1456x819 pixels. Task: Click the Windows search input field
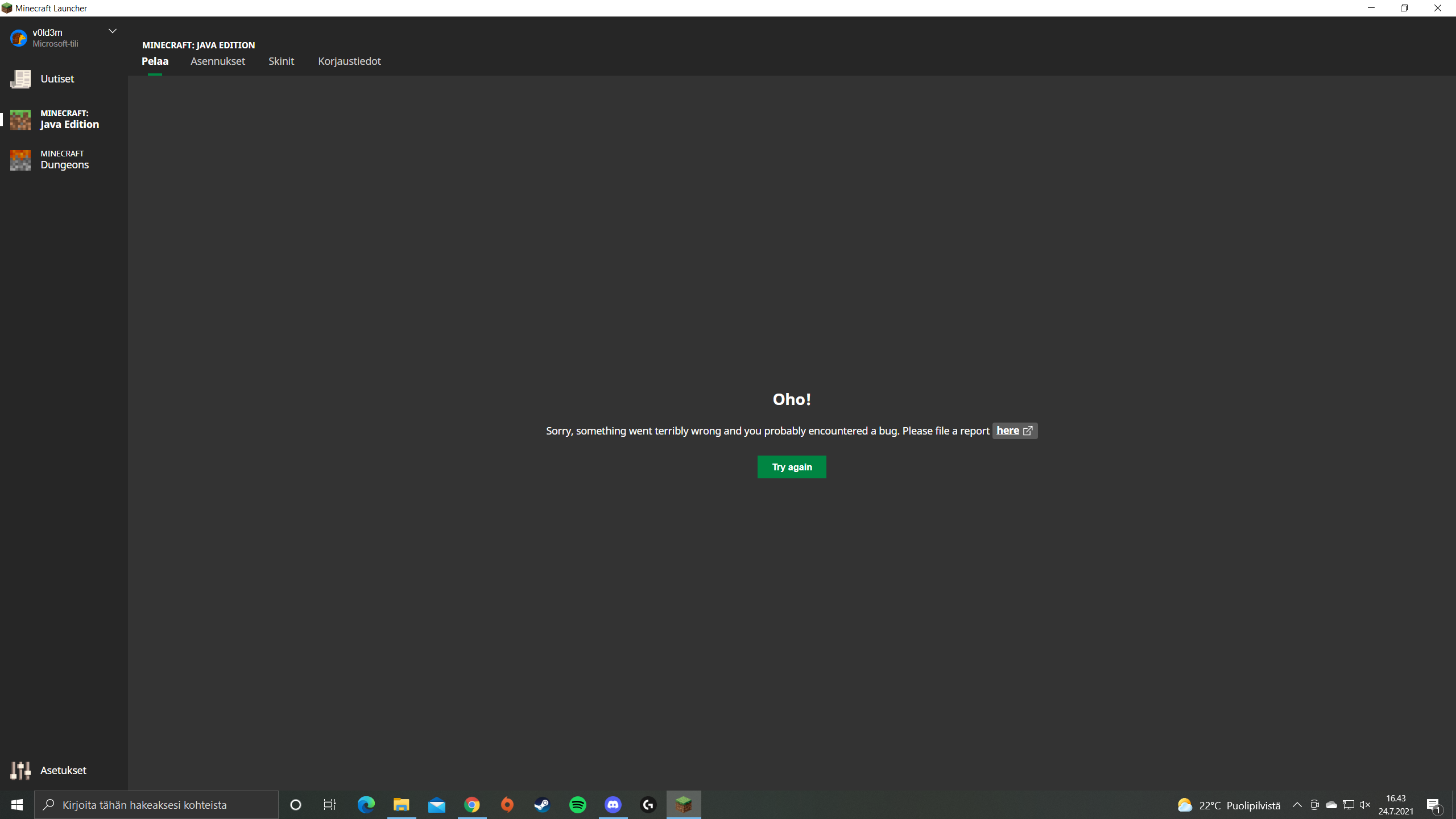click(156, 805)
